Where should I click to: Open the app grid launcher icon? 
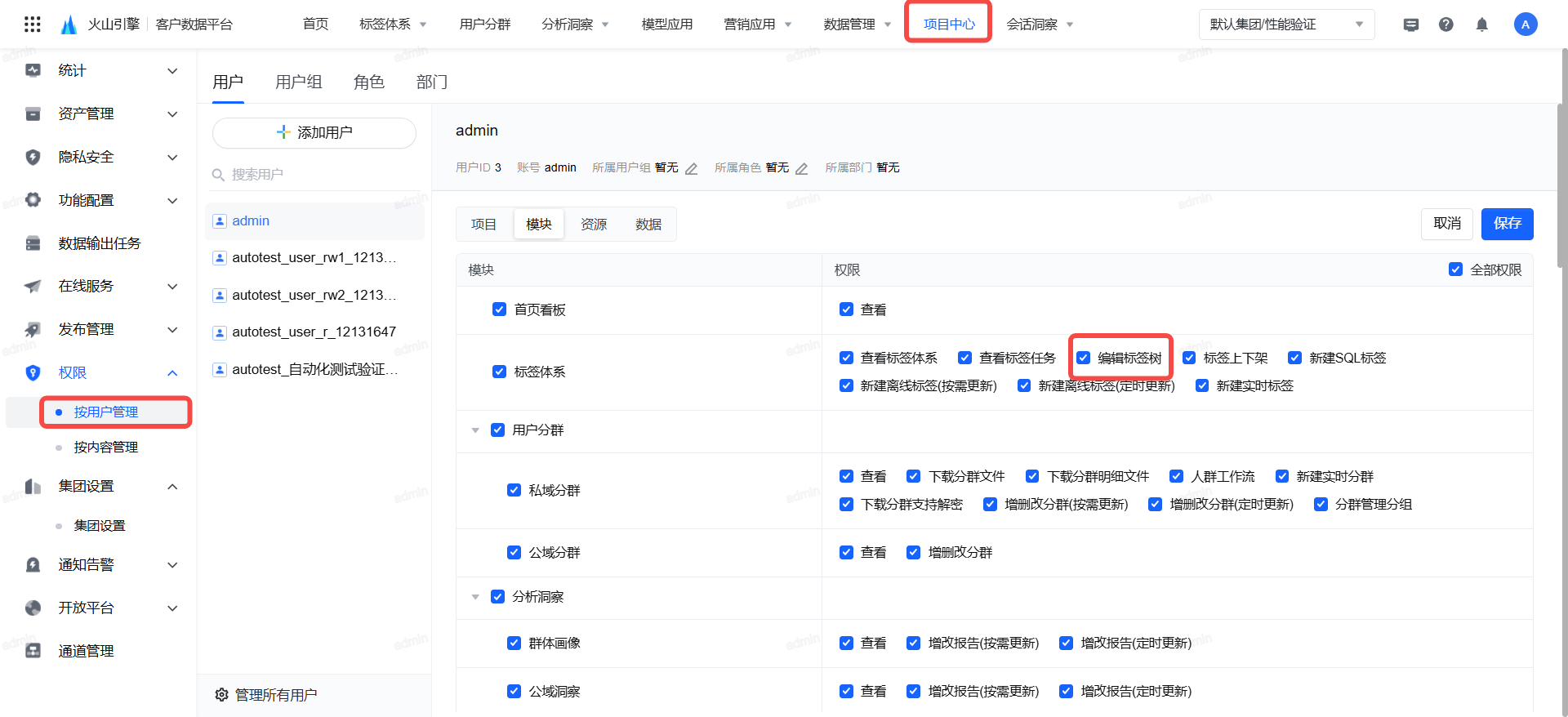click(33, 24)
